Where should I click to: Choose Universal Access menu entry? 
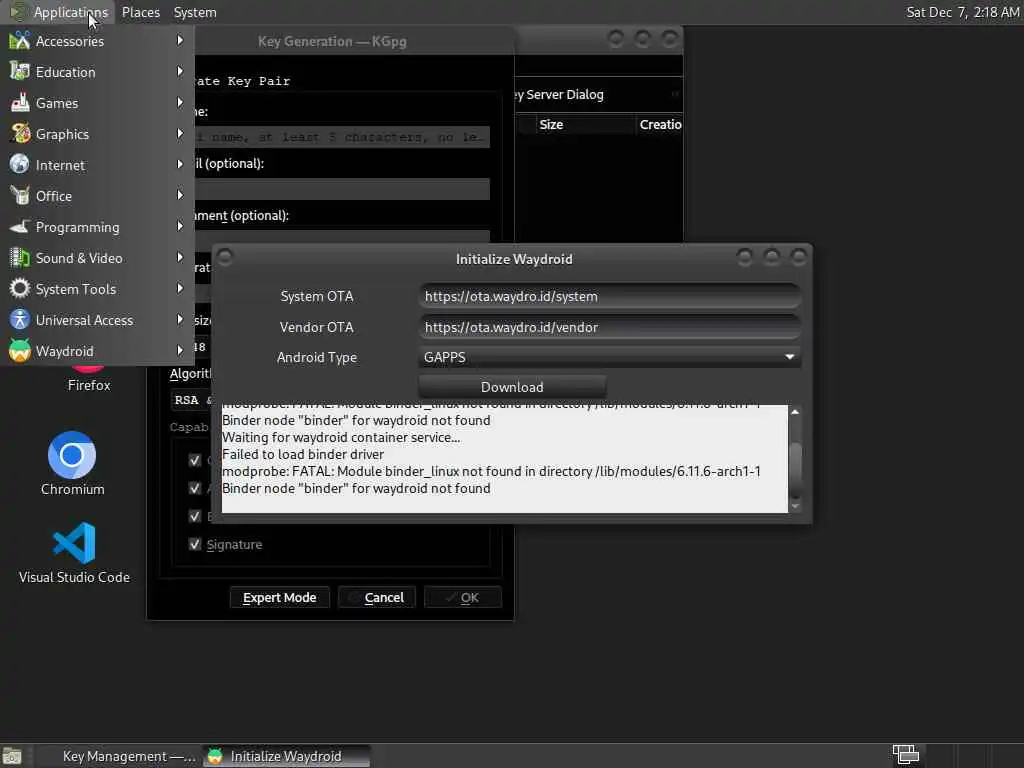click(x=97, y=319)
